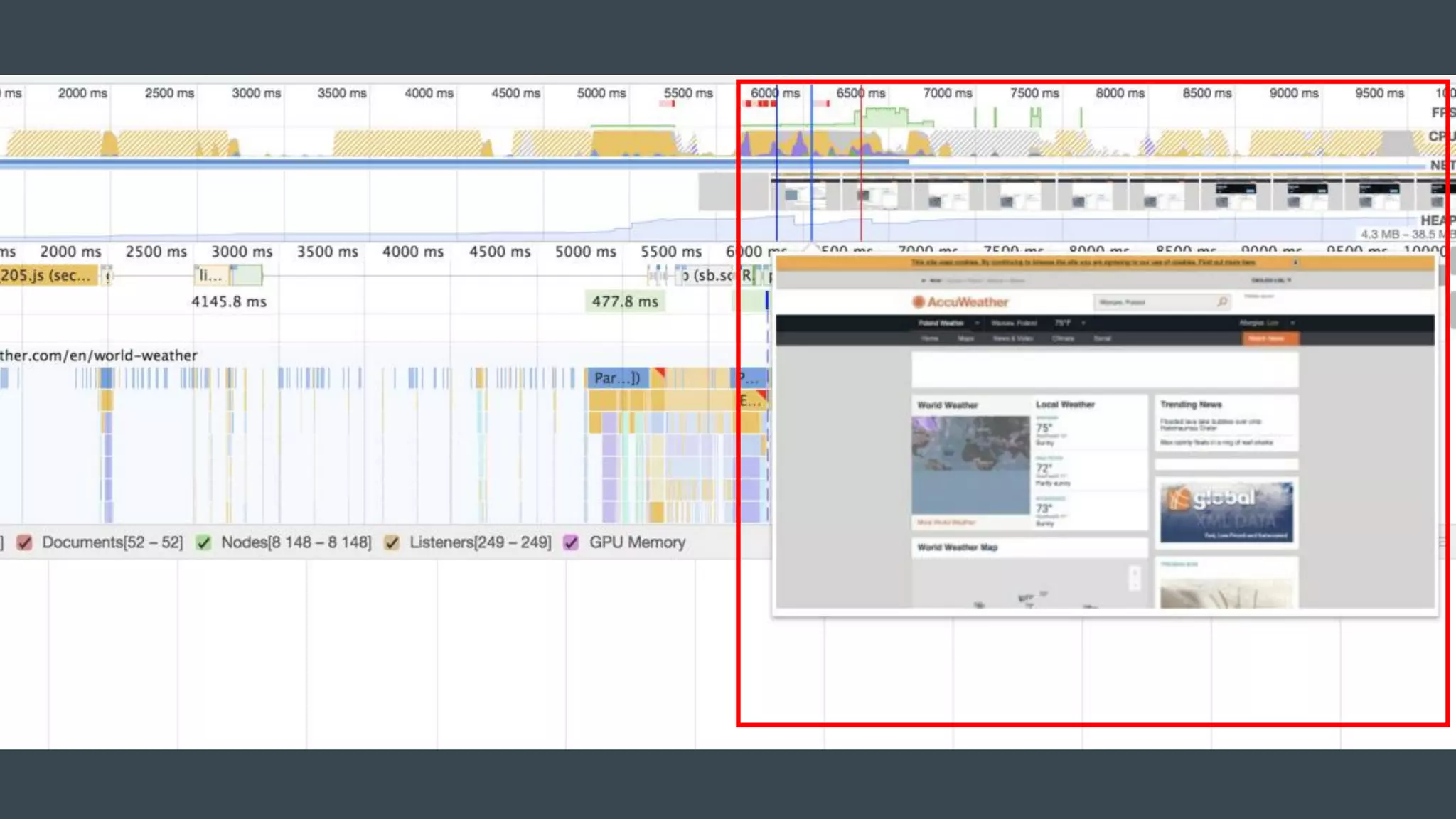Expand the Allergies dropdown in the nav bar
This screenshot has width=1456, height=819.
point(1292,323)
